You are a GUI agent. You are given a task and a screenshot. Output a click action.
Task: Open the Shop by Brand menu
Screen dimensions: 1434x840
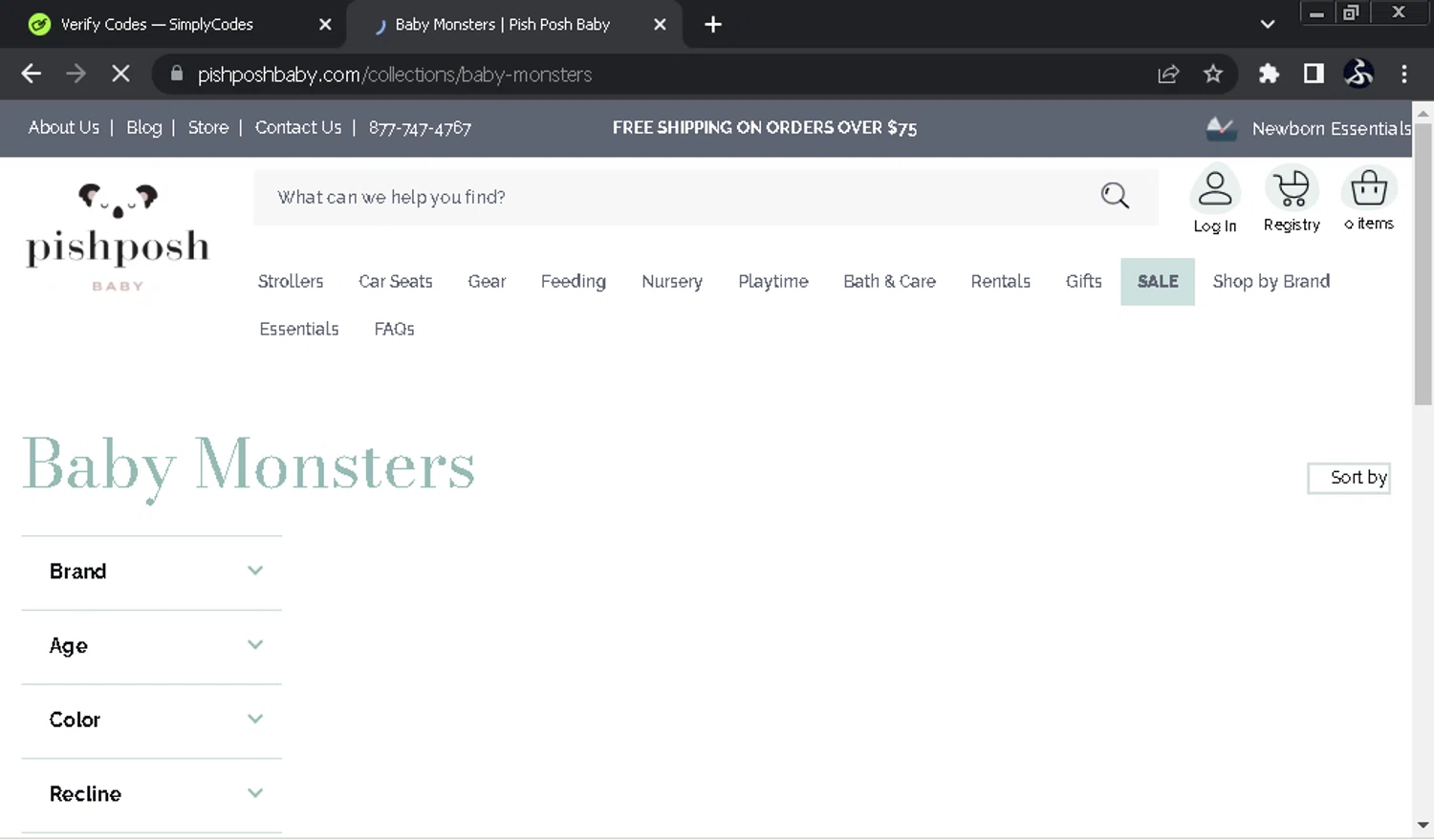pyautogui.click(x=1271, y=281)
